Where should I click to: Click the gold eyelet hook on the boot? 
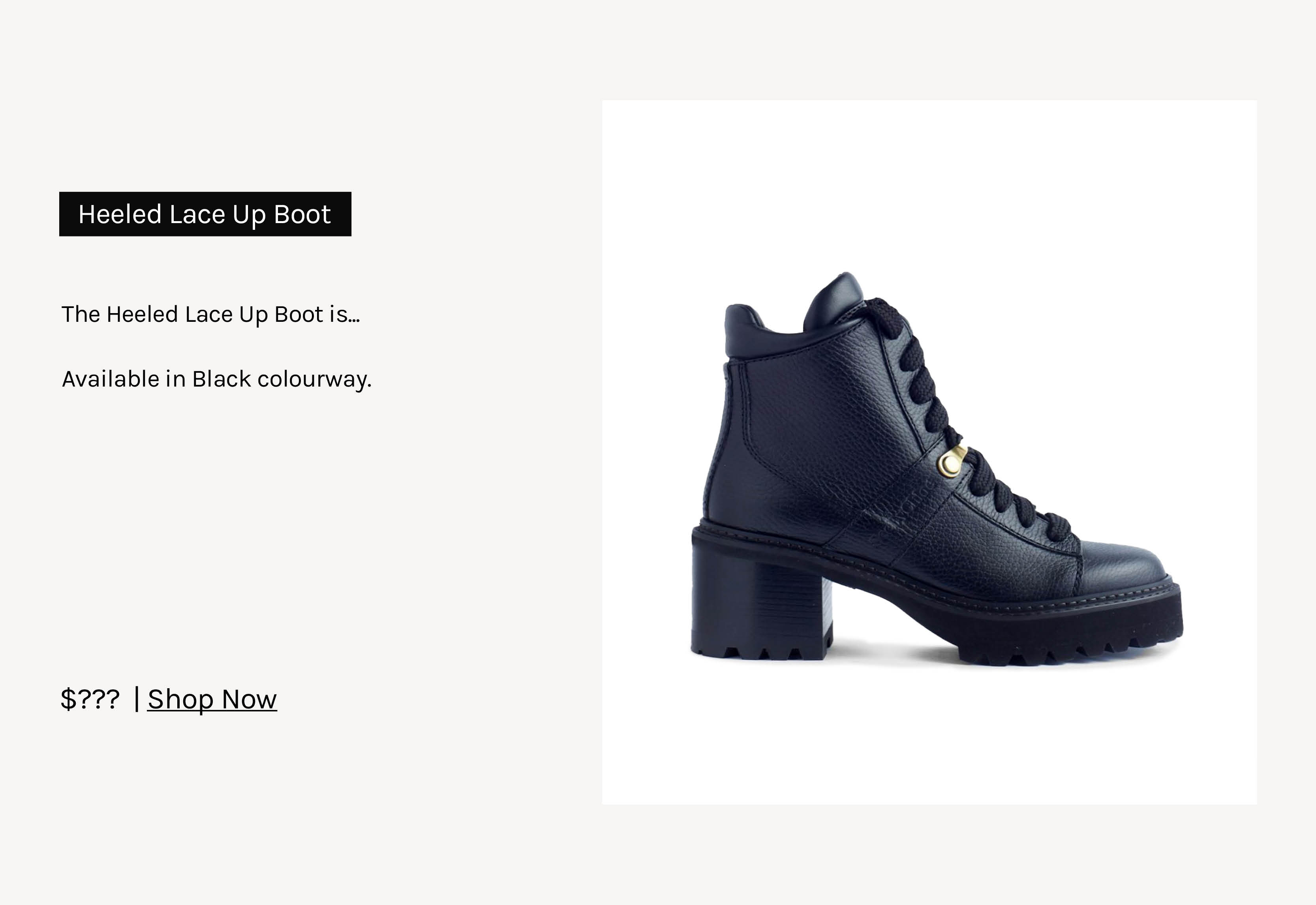(951, 462)
